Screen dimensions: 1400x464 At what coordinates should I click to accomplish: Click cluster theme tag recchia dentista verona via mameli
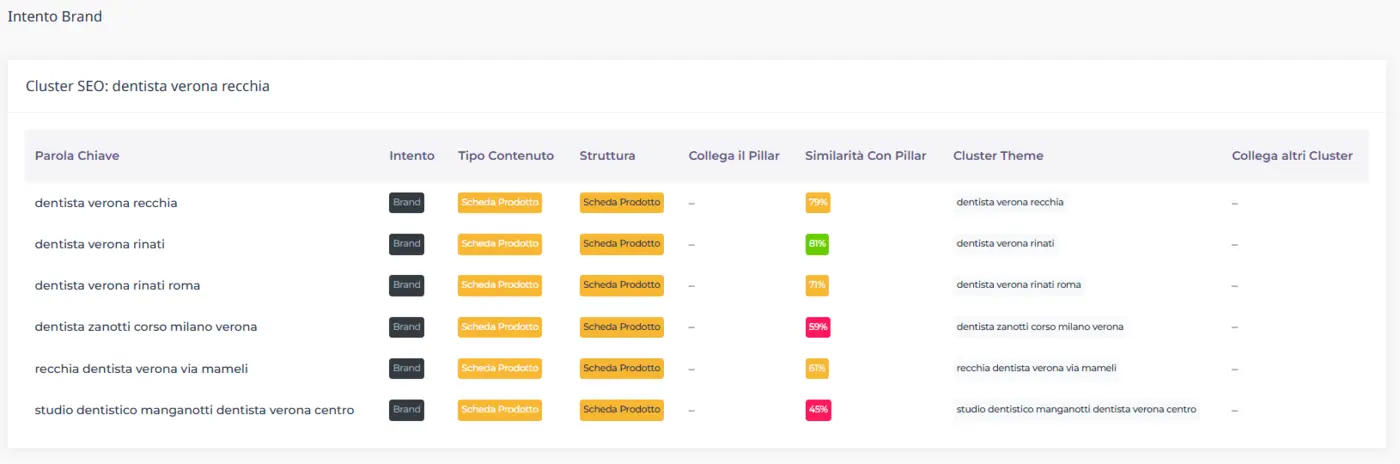[x=1036, y=368]
